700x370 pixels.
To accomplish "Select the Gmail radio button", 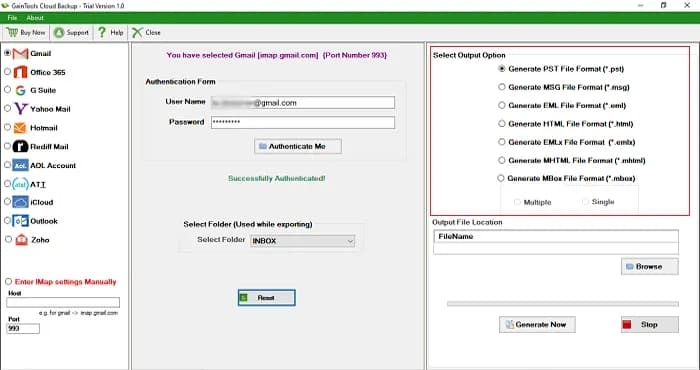I will 8,53.
